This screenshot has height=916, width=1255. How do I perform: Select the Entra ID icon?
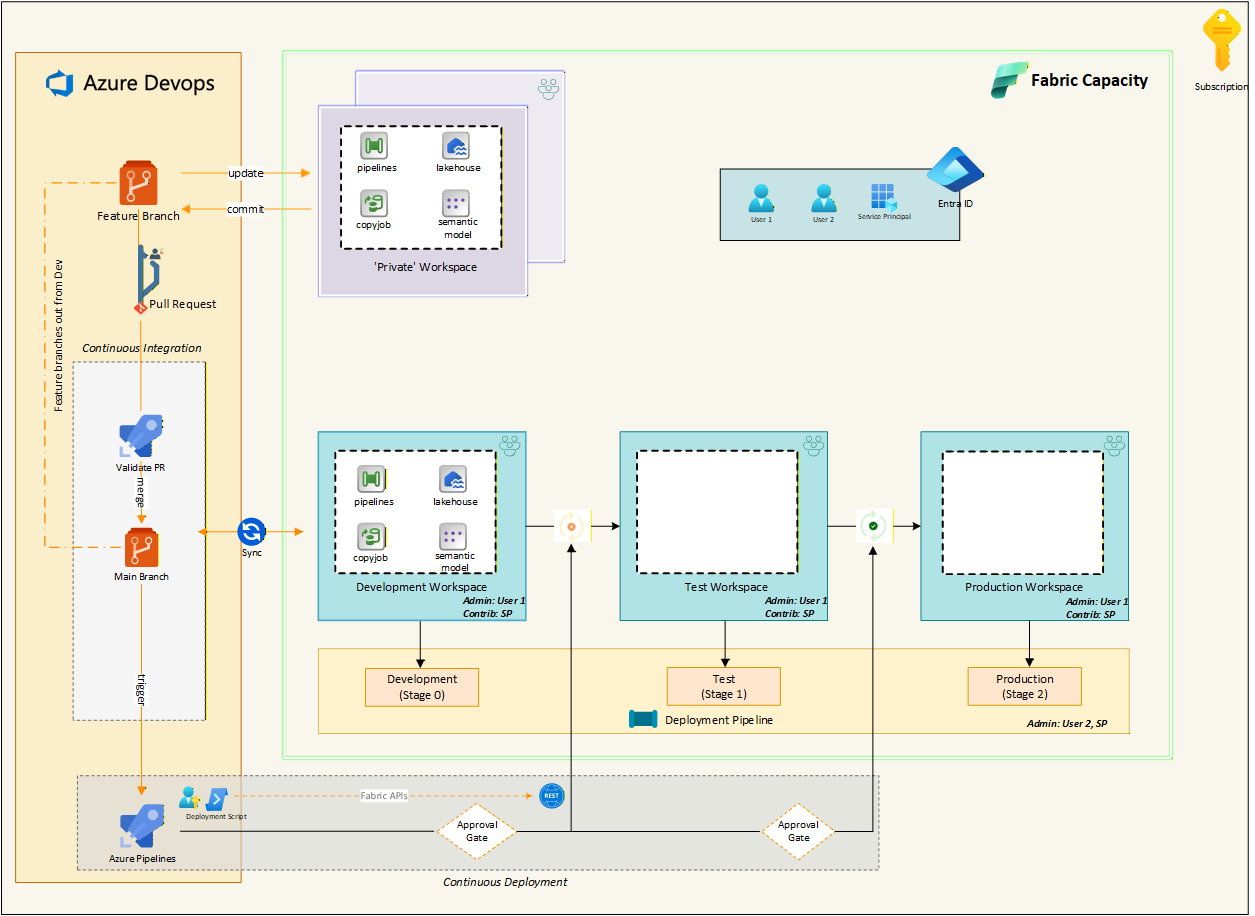[955, 172]
